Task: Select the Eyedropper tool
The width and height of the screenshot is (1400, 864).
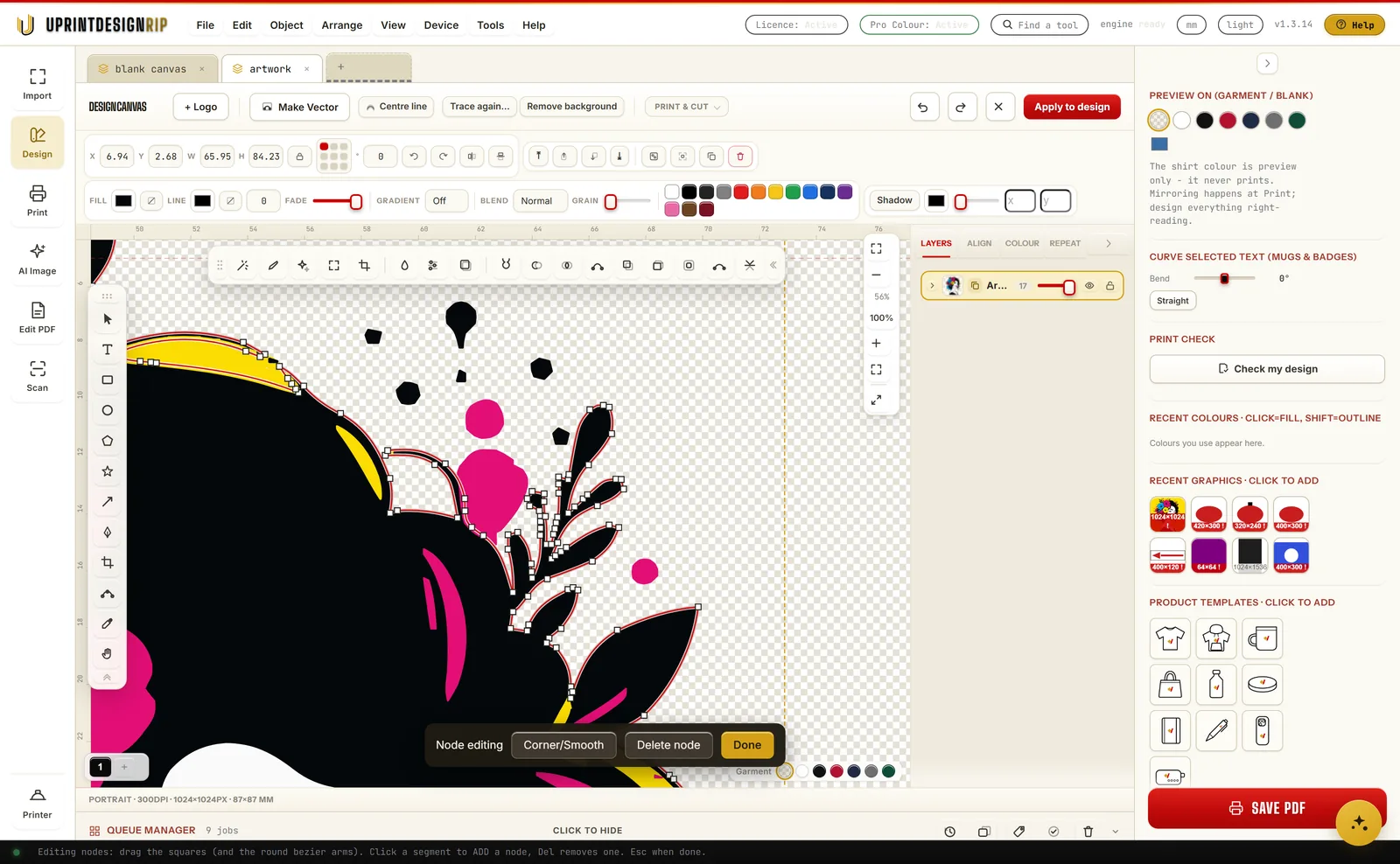Action: [x=108, y=624]
